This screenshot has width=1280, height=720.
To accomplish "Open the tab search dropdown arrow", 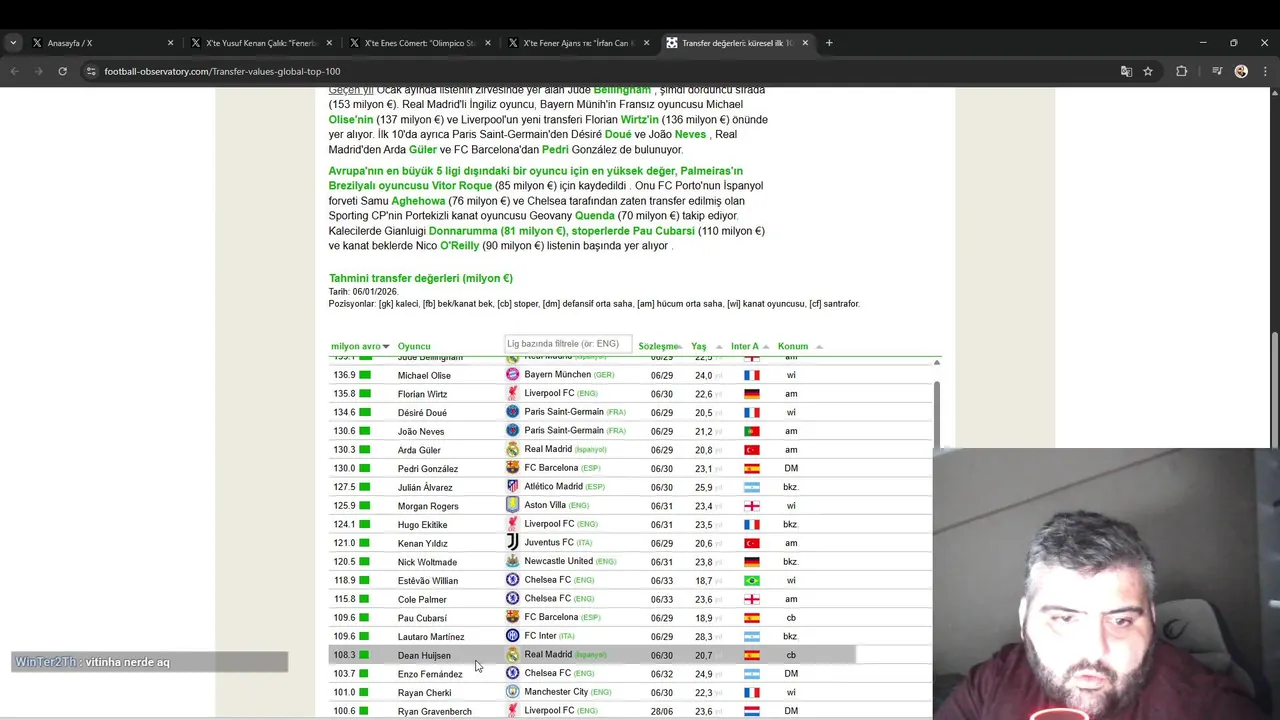I will tap(13, 43).
